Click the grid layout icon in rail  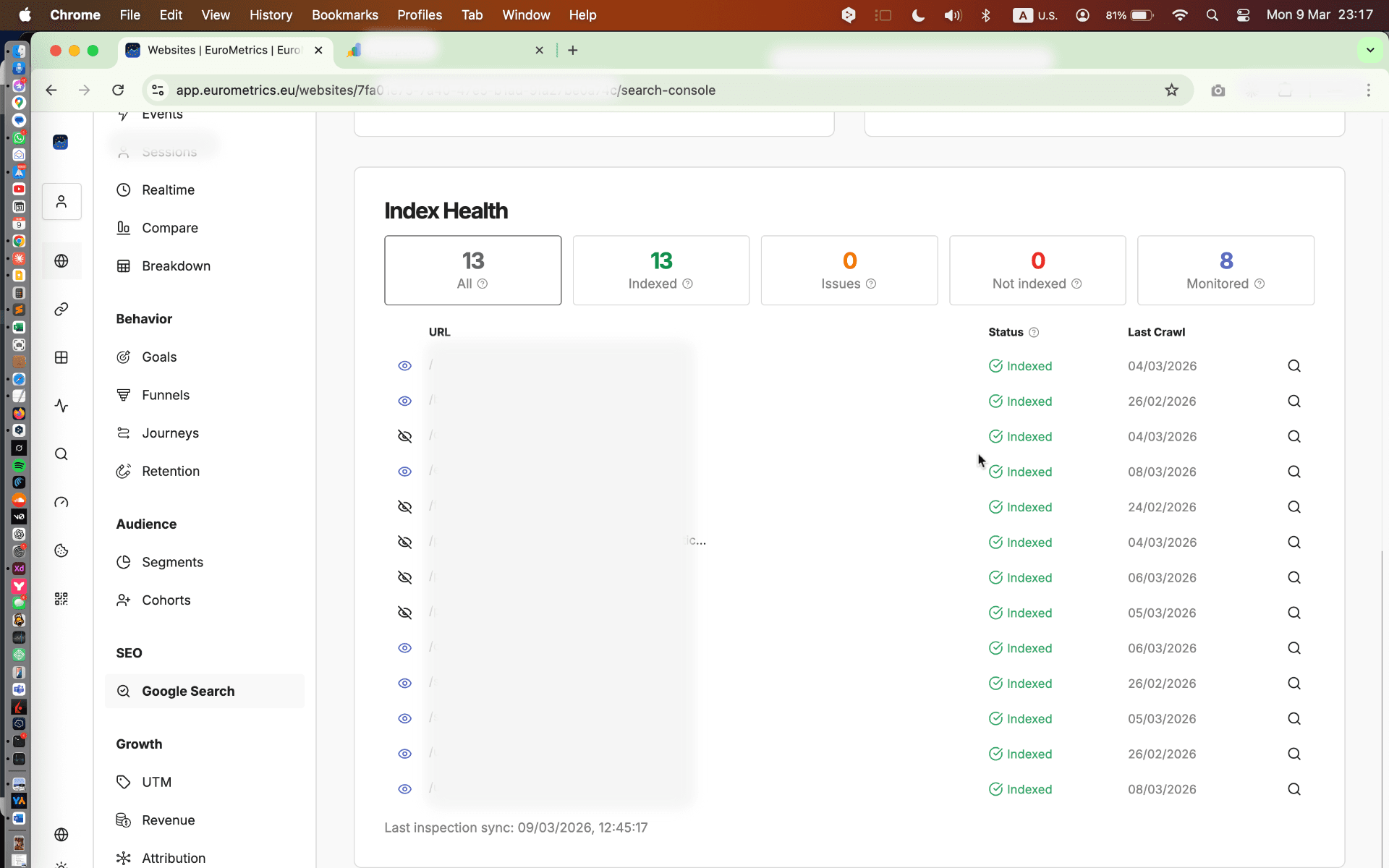61,357
